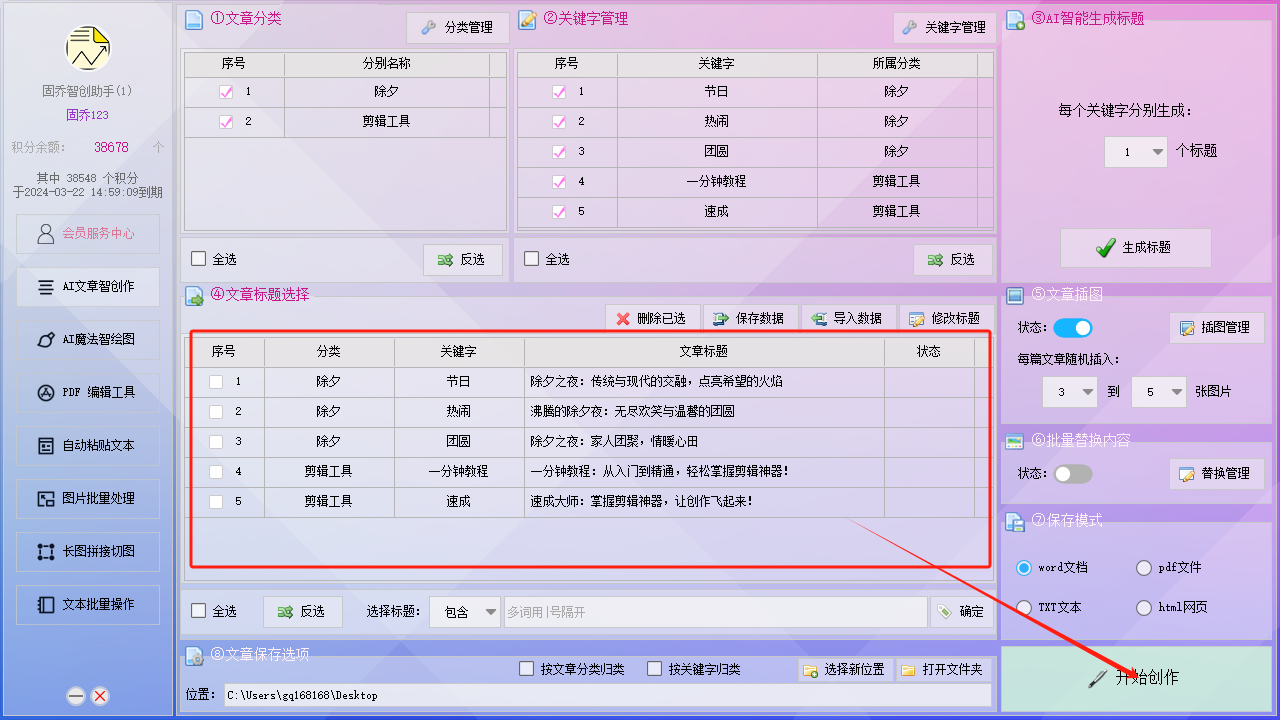
Task: Check title row 4 一分钟教程 checkbox
Action: click(216, 471)
